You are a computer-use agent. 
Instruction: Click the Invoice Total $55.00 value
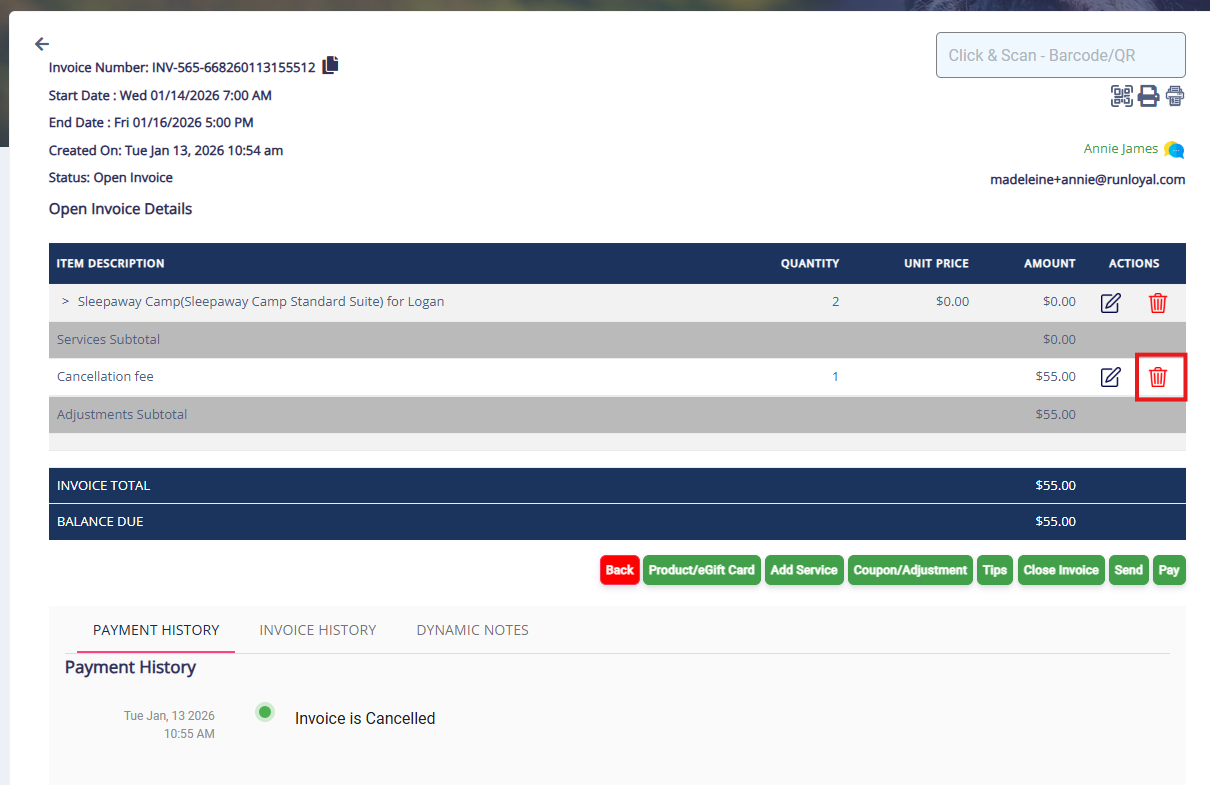tap(1056, 485)
